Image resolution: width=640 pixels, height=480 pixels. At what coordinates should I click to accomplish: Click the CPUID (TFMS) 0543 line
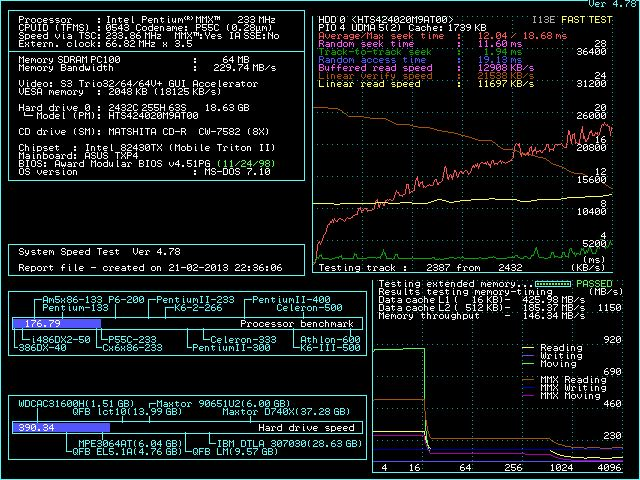(x=145, y=28)
